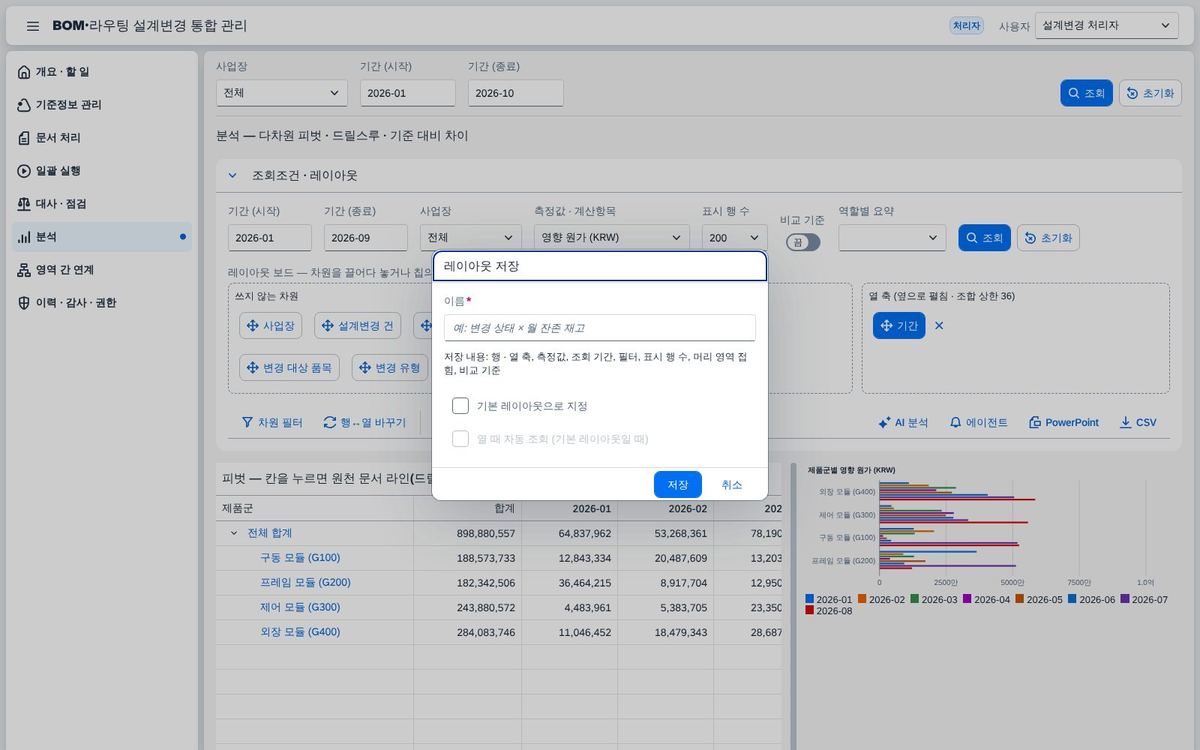
Task: Click the 변경 대상 품목 dimension chip
Action: pyautogui.click(x=289, y=368)
